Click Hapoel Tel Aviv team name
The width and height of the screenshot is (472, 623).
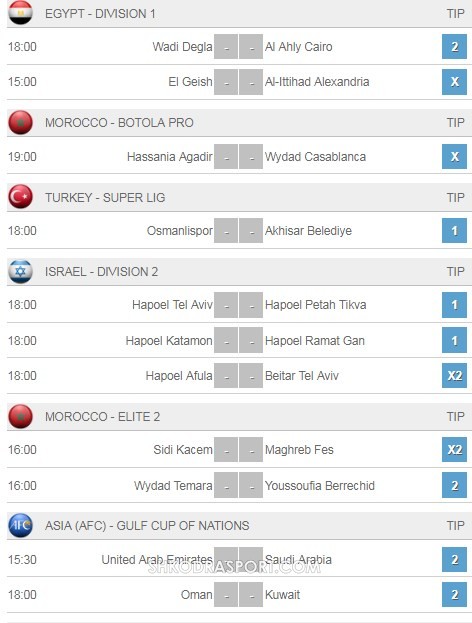(x=172, y=305)
